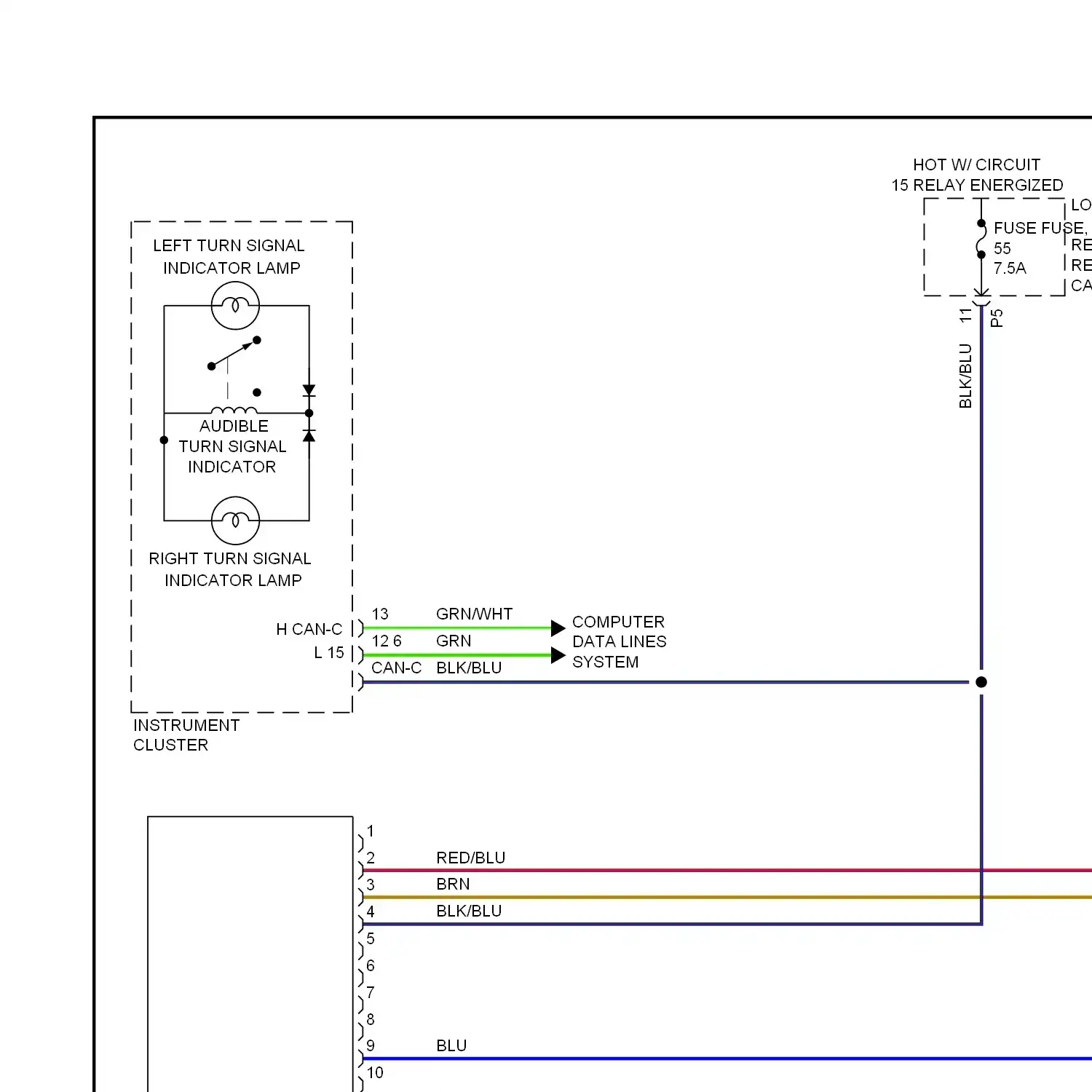
Task: Click pin number '11' beside P5
Action: 965,315
